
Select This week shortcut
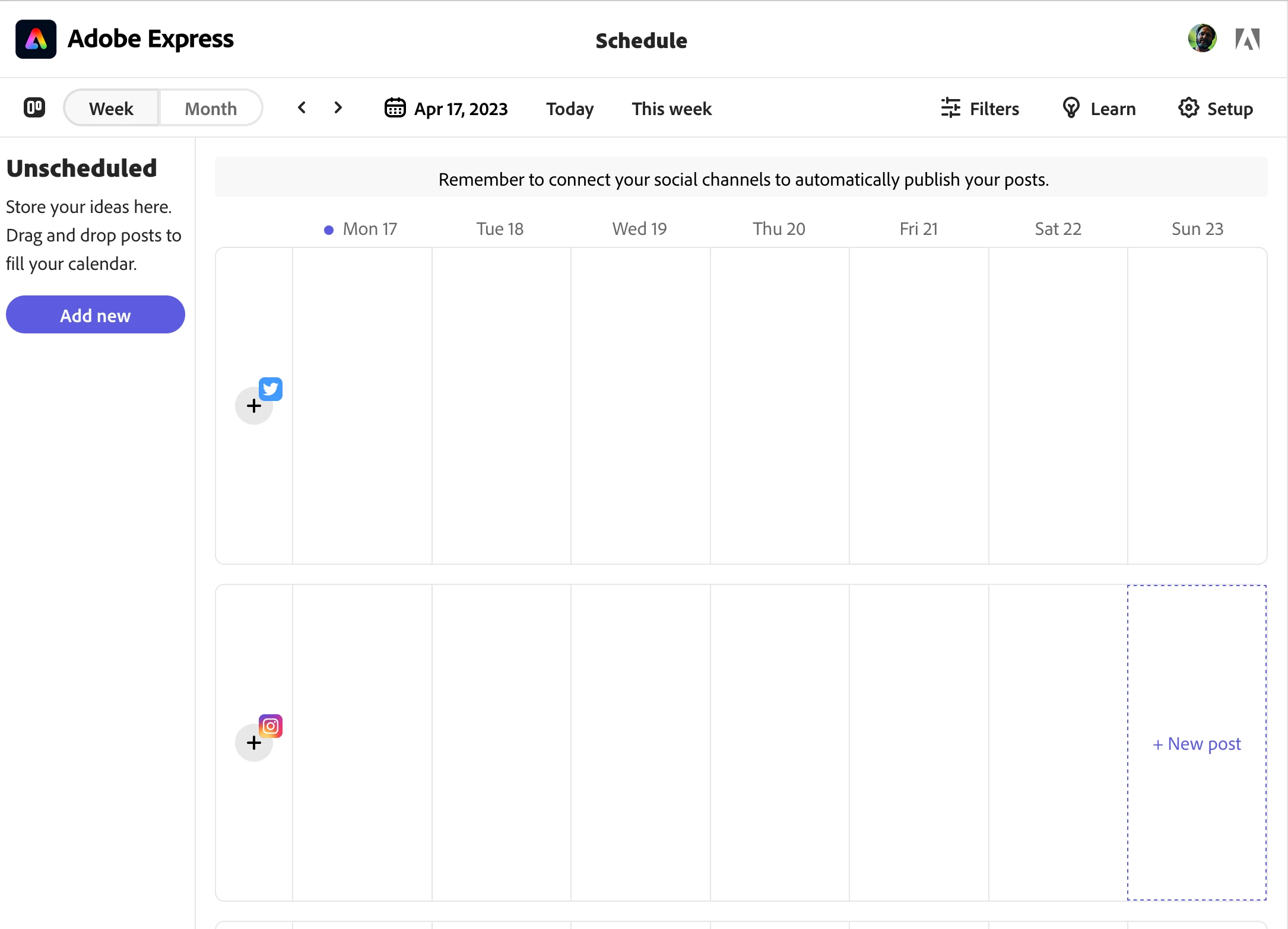click(671, 109)
